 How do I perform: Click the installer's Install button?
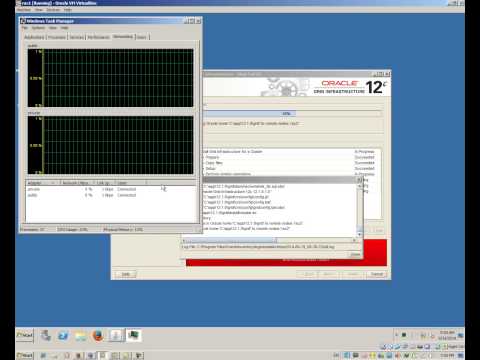click(x=353, y=274)
